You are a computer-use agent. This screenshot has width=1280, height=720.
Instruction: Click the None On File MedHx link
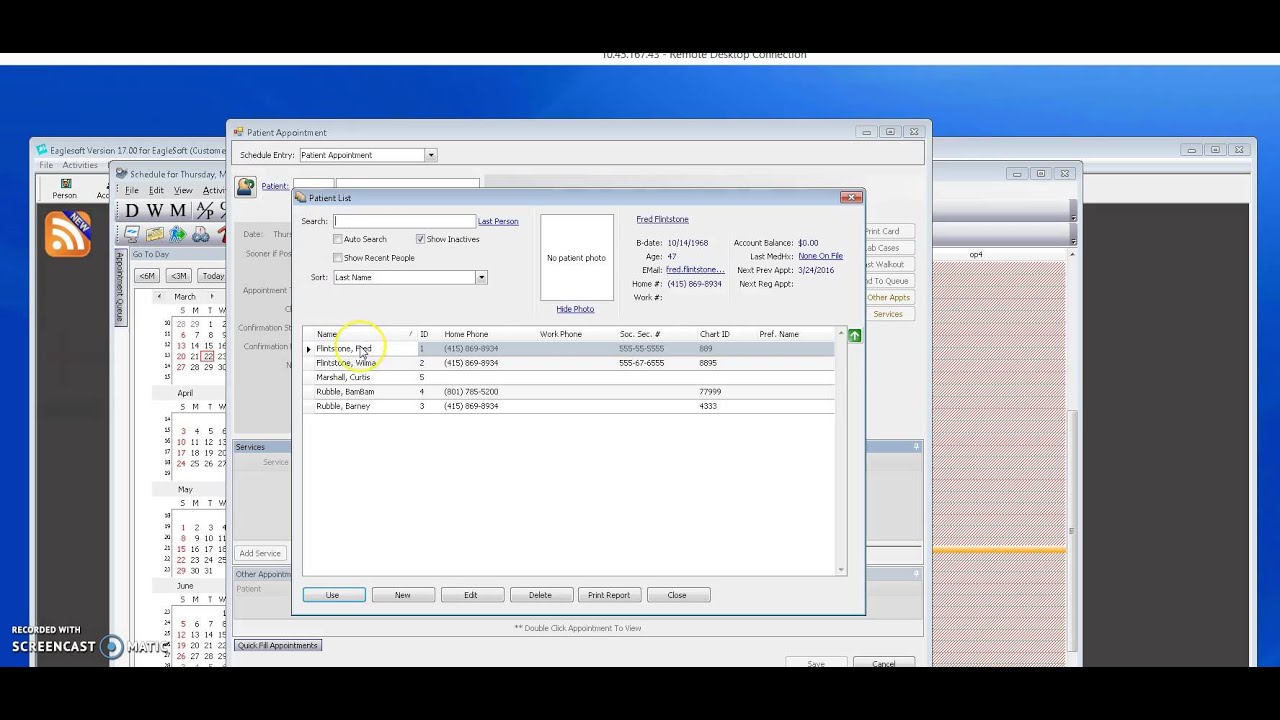click(x=820, y=256)
